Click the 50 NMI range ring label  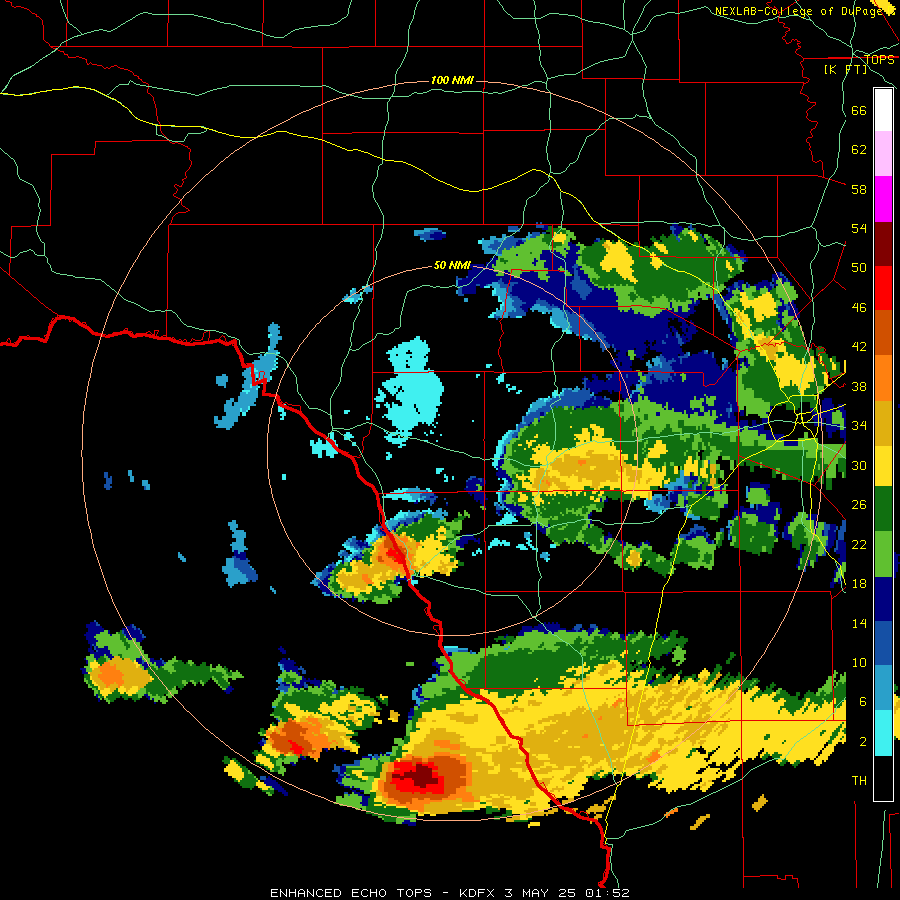coord(452,265)
